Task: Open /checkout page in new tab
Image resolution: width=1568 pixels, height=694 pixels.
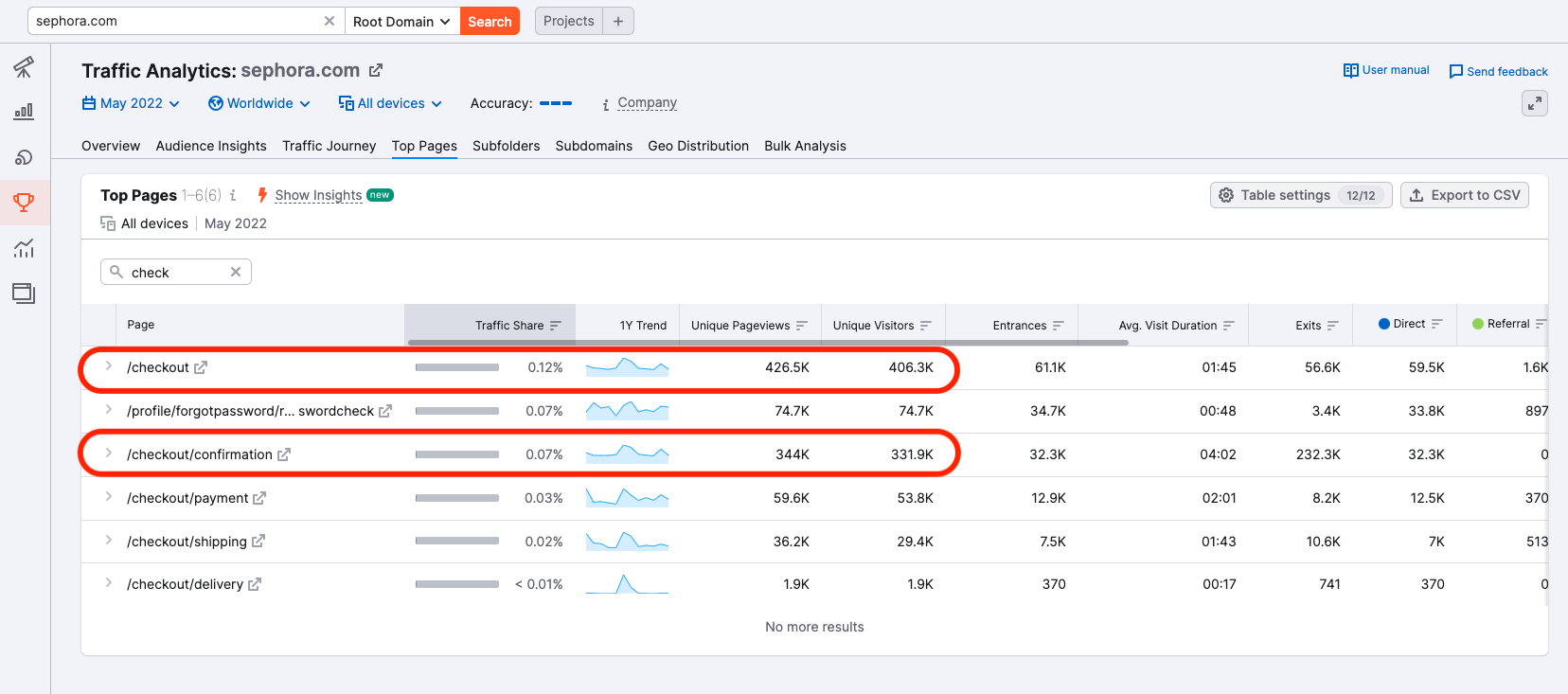Action: coord(201,367)
